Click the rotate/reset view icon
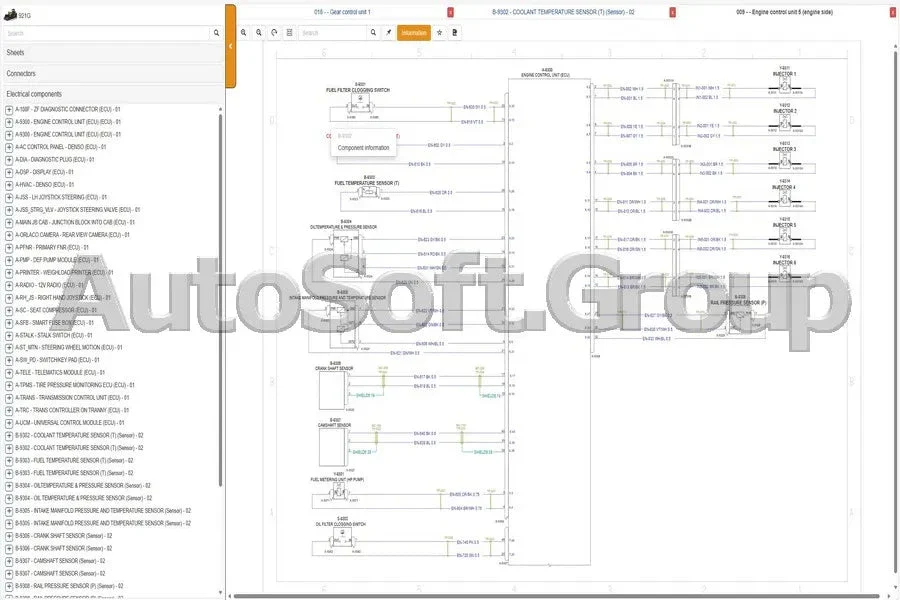900x600 pixels. [274, 33]
